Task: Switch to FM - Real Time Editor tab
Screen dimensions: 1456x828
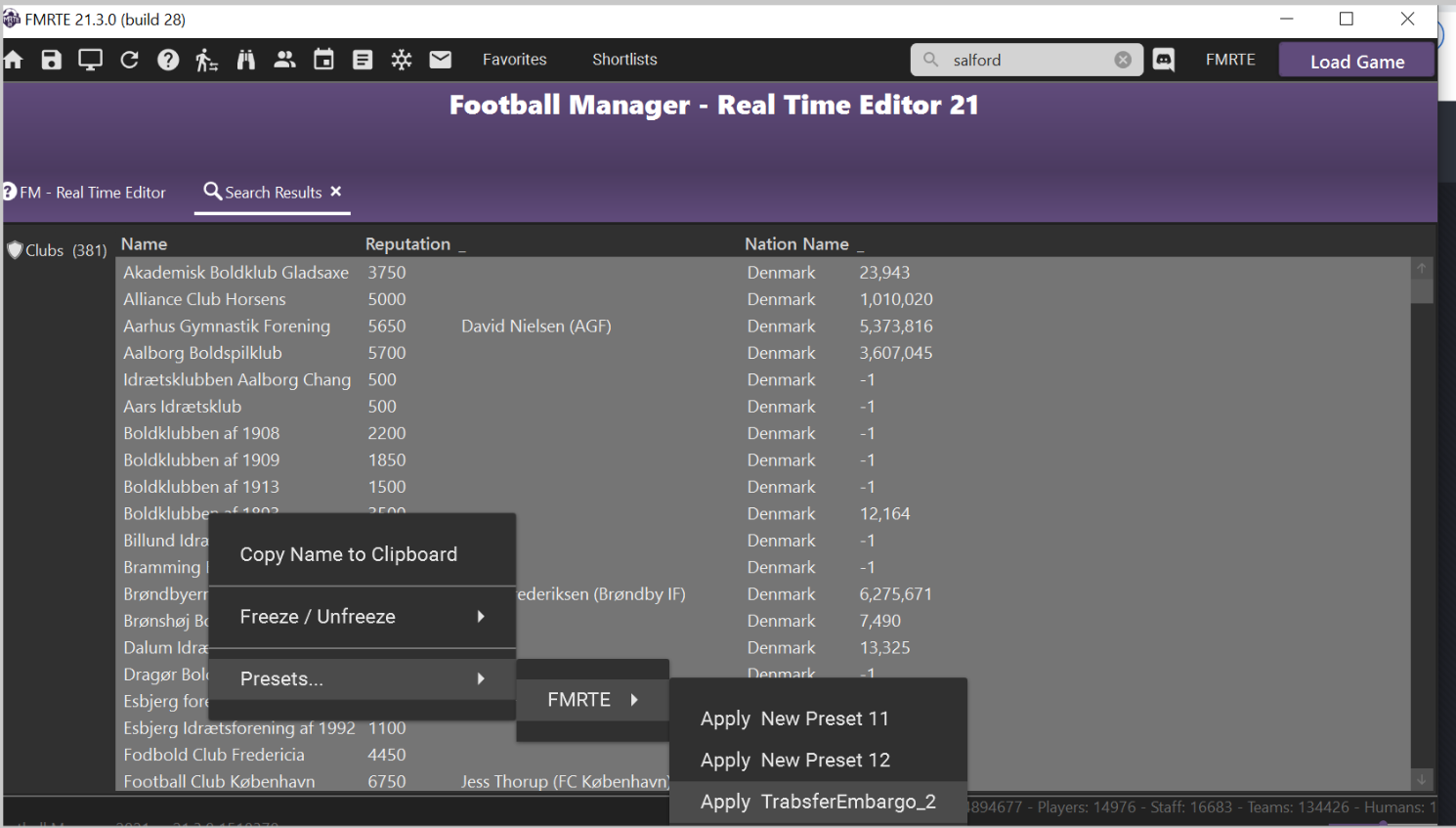Action: (x=85, y=193)
